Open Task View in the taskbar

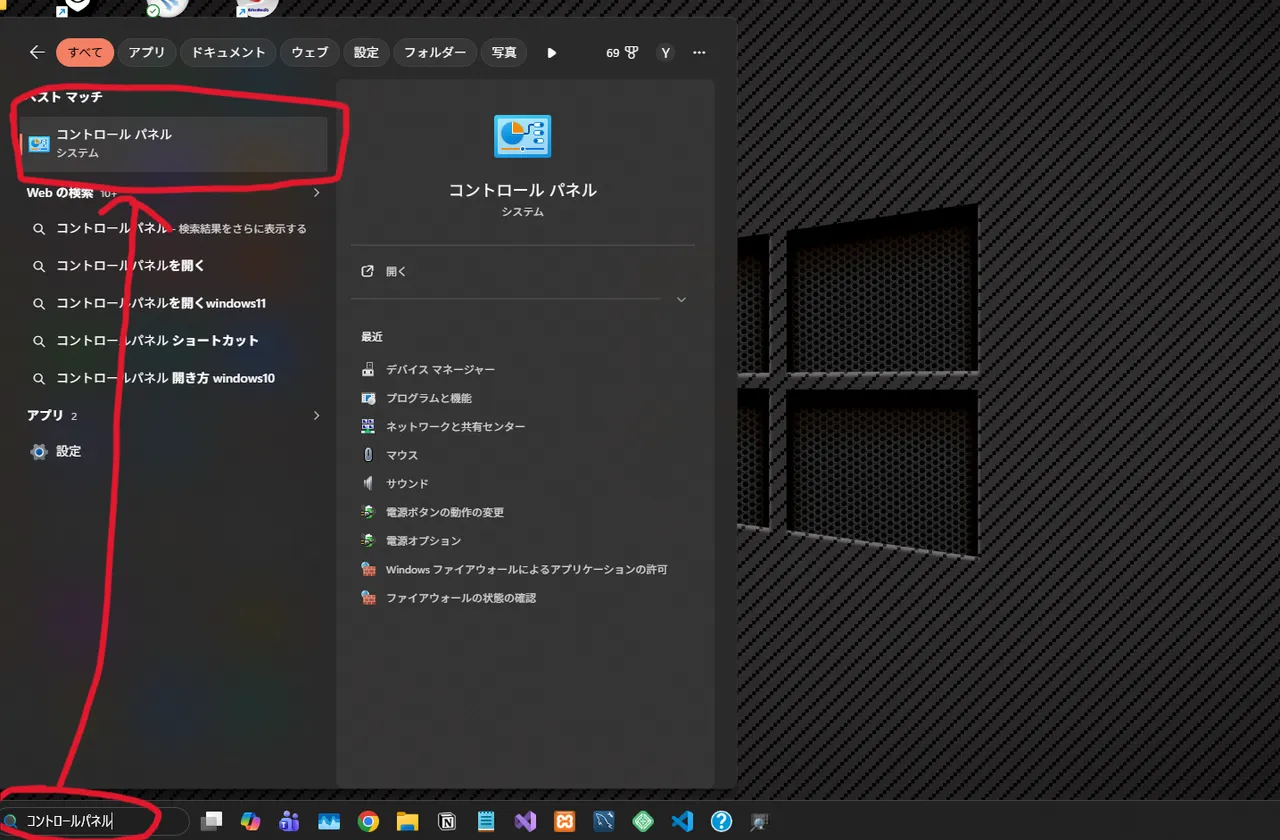point(211,821)
